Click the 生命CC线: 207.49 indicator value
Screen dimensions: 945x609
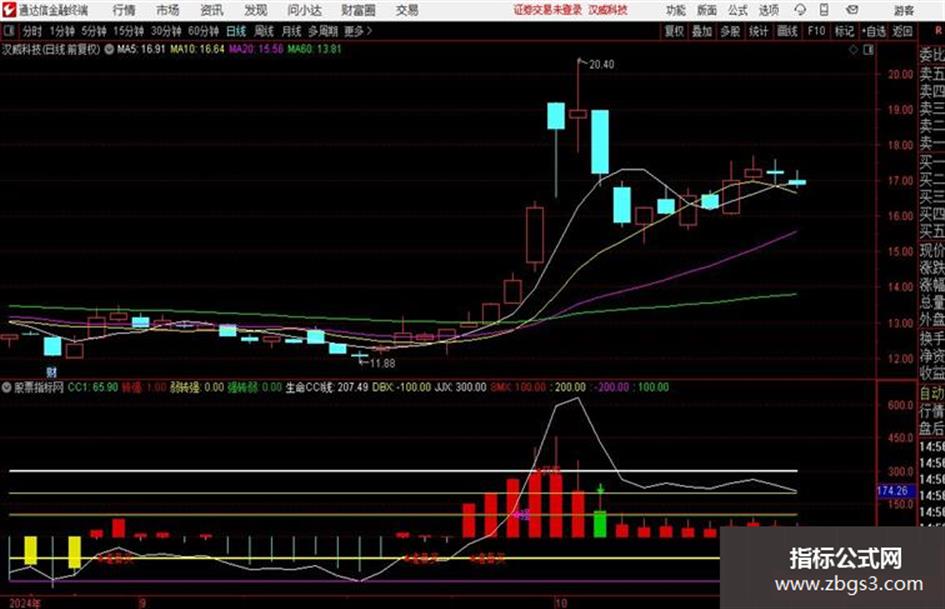(327, 387)
